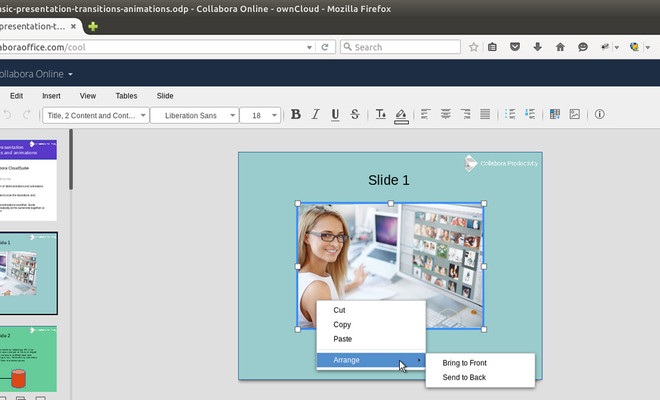Insert image from toolbar
This screenshot has height=400, width=660.
coord(575,114)
